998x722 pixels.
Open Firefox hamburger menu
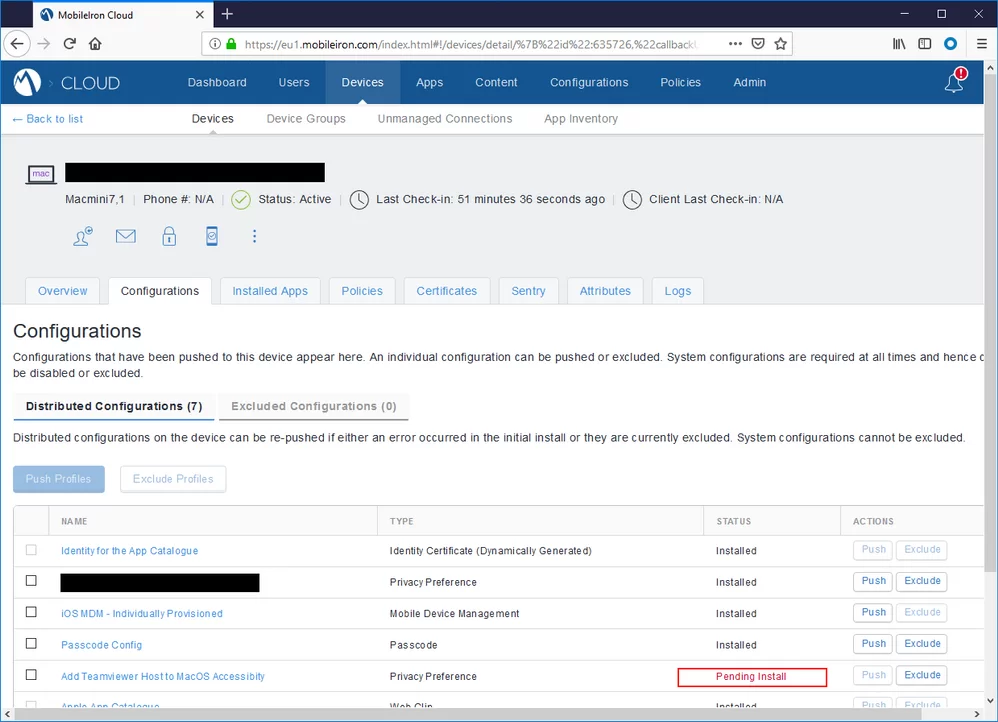point(981,44)
